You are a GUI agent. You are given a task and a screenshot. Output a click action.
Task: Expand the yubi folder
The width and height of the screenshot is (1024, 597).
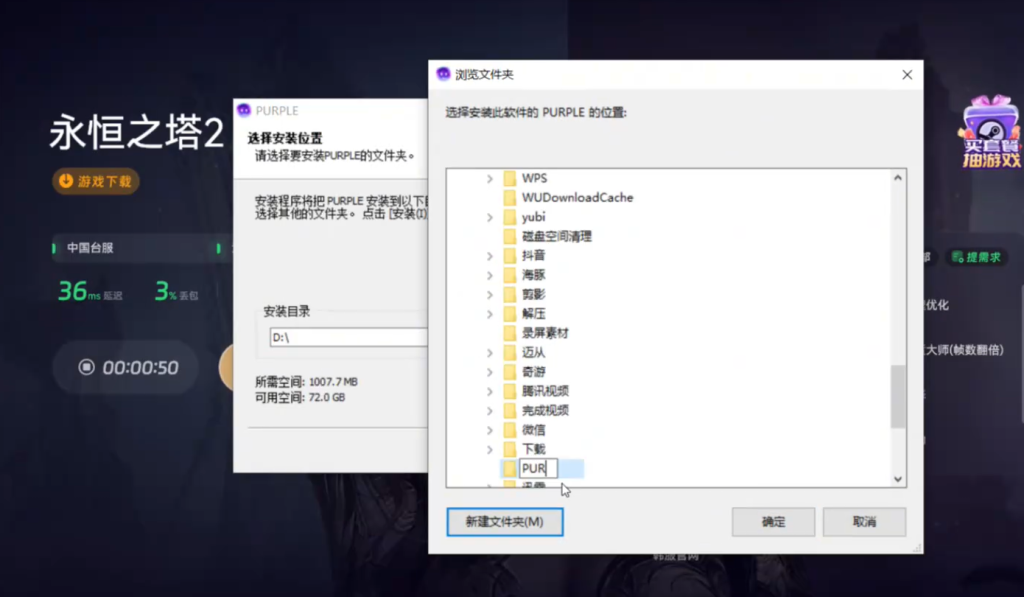click(490, 217)
